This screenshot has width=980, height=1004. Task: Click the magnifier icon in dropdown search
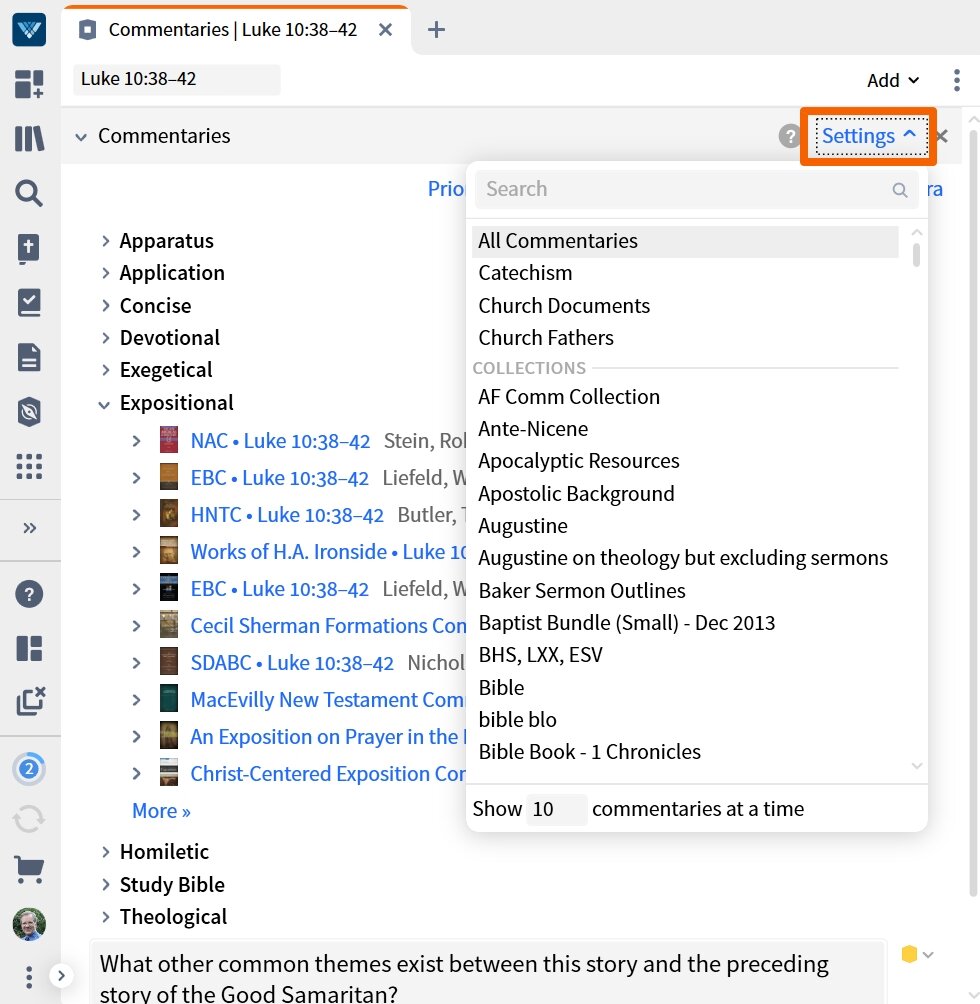(x=899, y=190)
